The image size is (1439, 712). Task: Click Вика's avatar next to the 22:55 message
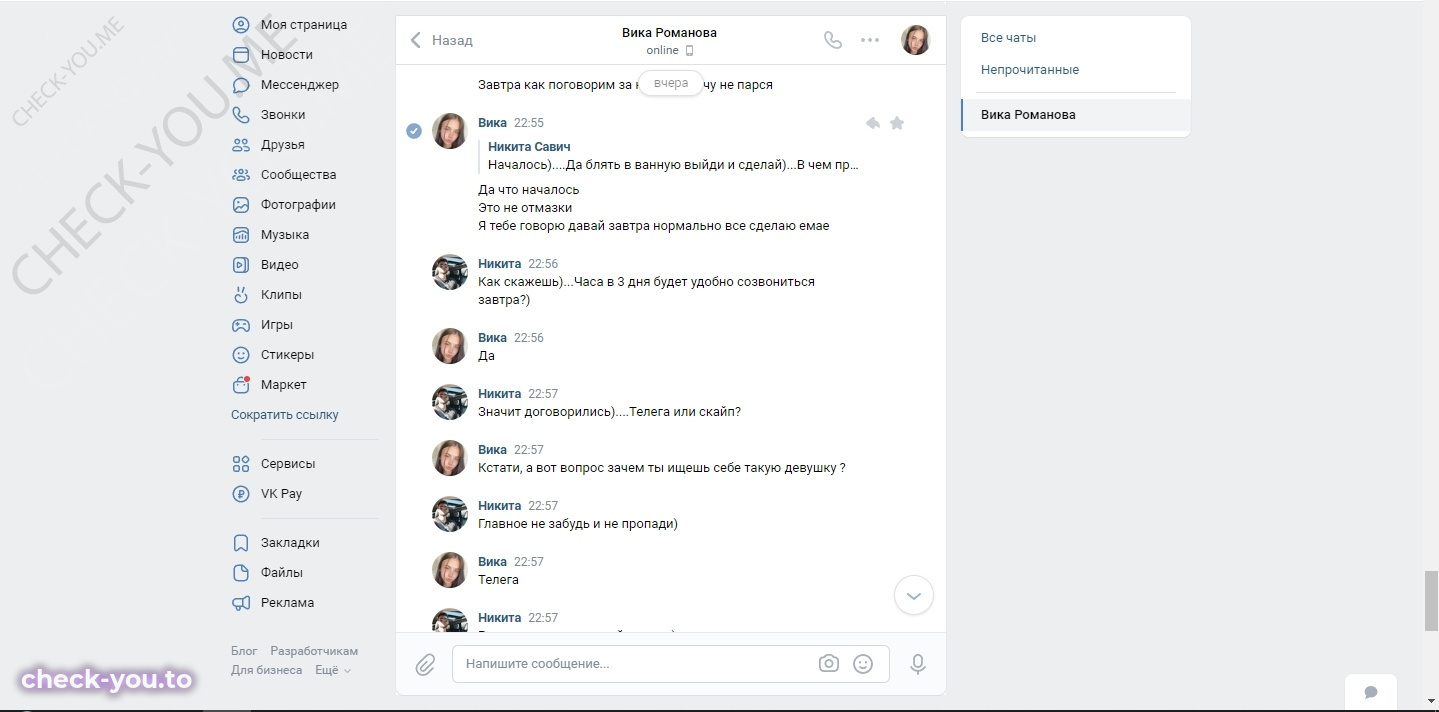click(x=450, y=131)
